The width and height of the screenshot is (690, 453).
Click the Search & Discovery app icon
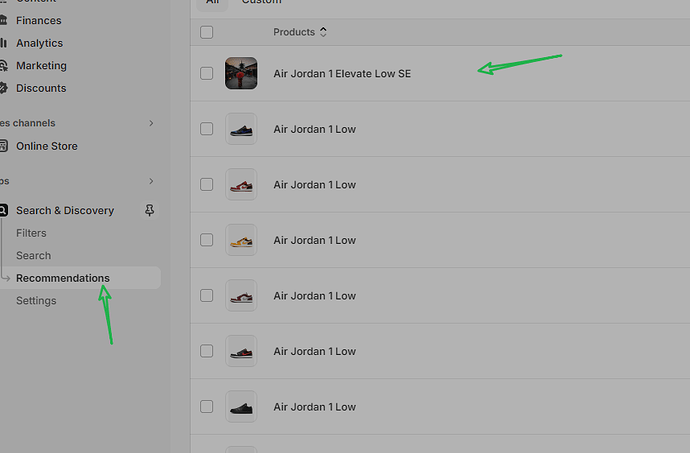(x=5, y=211)
